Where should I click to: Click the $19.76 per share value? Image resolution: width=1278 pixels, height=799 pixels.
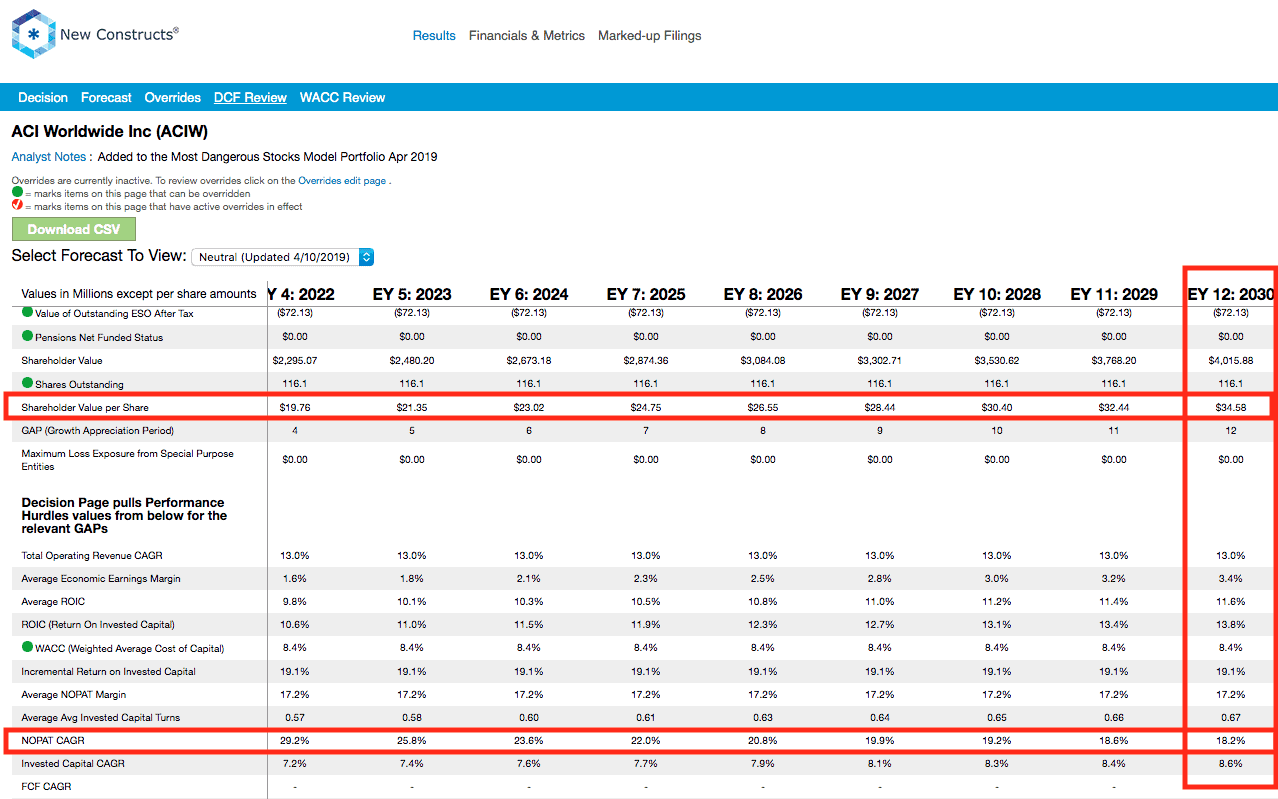pos(295,407)
